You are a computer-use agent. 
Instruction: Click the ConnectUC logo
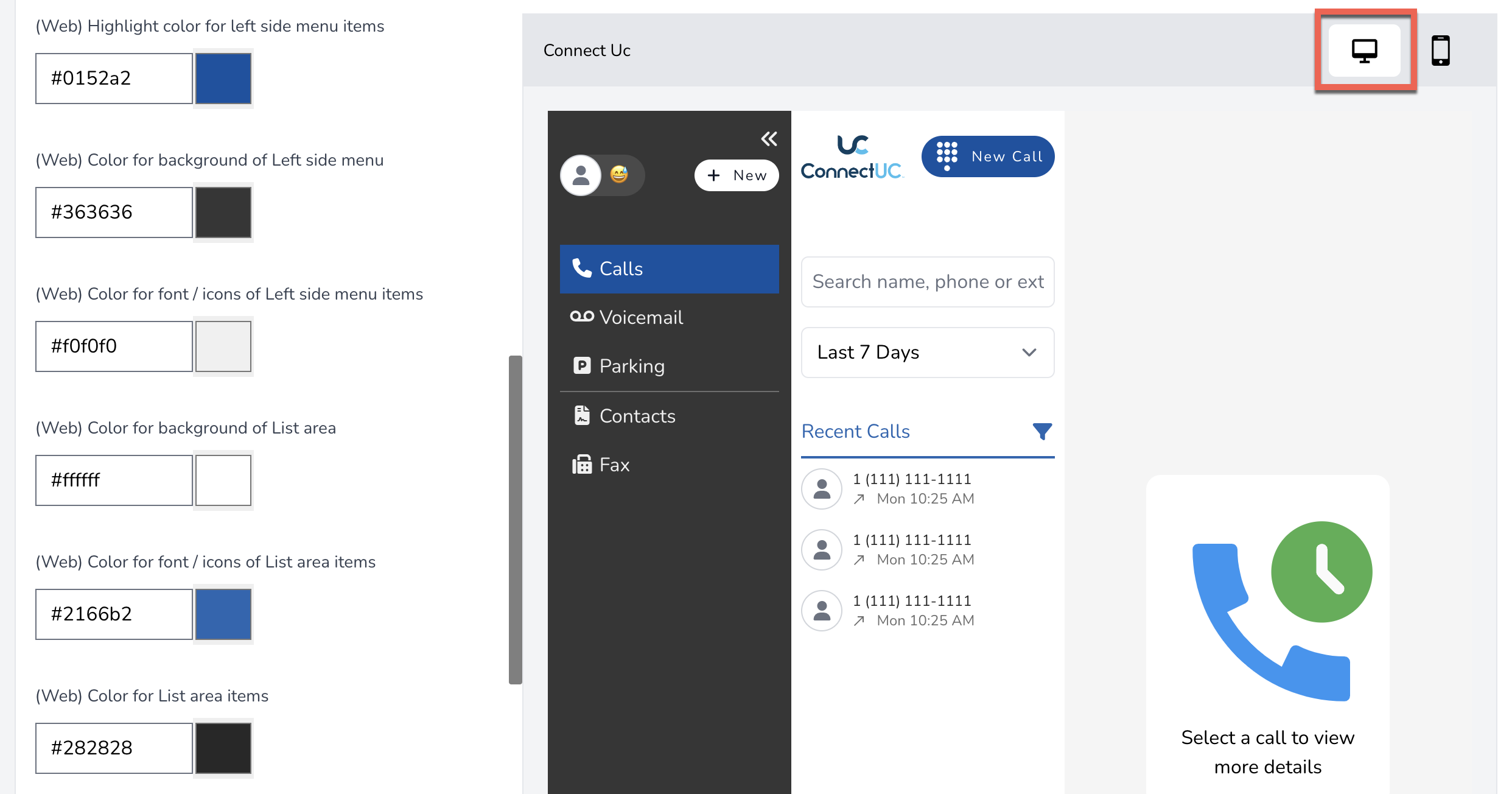click(852, 157)
